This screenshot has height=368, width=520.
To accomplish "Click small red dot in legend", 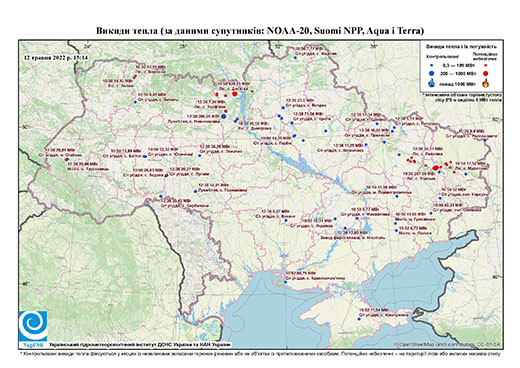I will click(486, 66).
